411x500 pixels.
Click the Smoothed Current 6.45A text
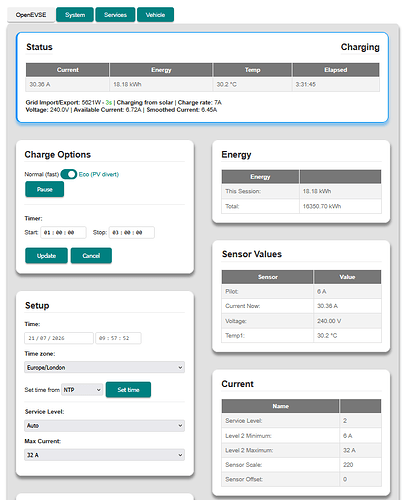pyautogui.click(x=182, y=110)
